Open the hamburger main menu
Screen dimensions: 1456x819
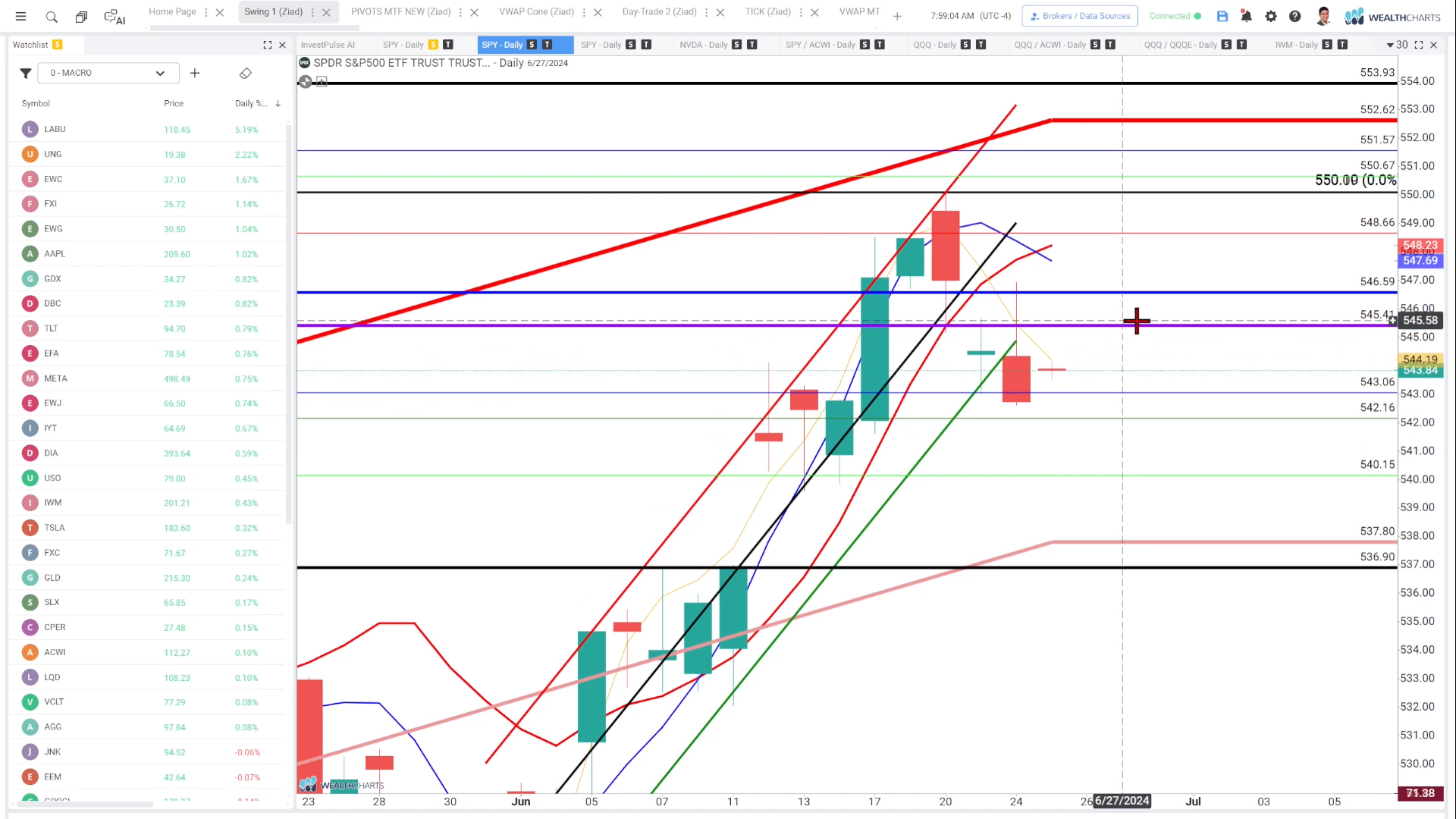pyautogui.click(x=20, y=16)
